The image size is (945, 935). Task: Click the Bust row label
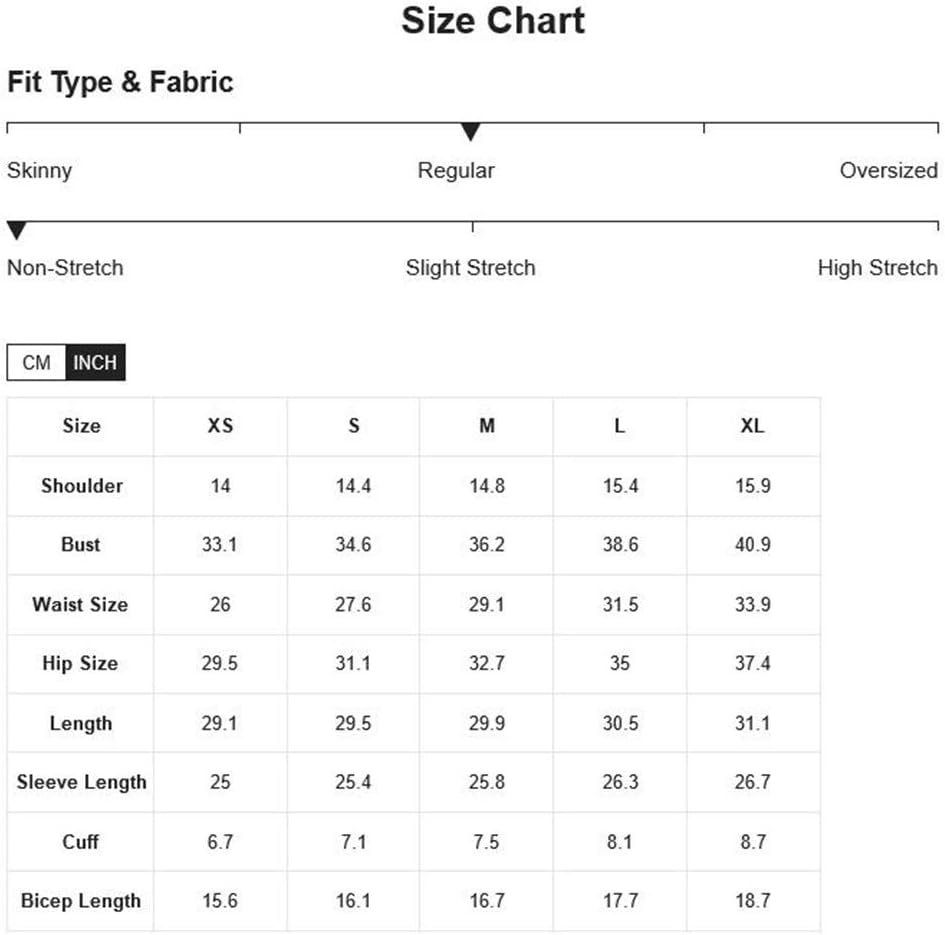81,544
